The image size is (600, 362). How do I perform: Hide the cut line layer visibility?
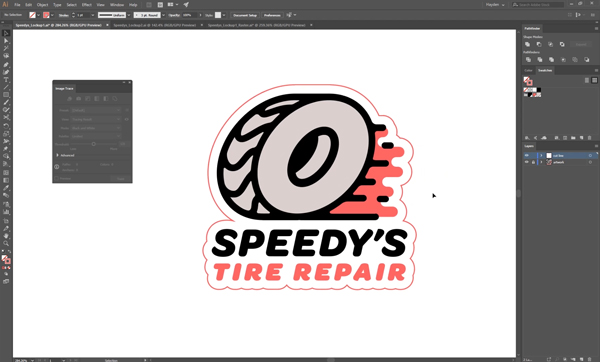tap(527, 155)
